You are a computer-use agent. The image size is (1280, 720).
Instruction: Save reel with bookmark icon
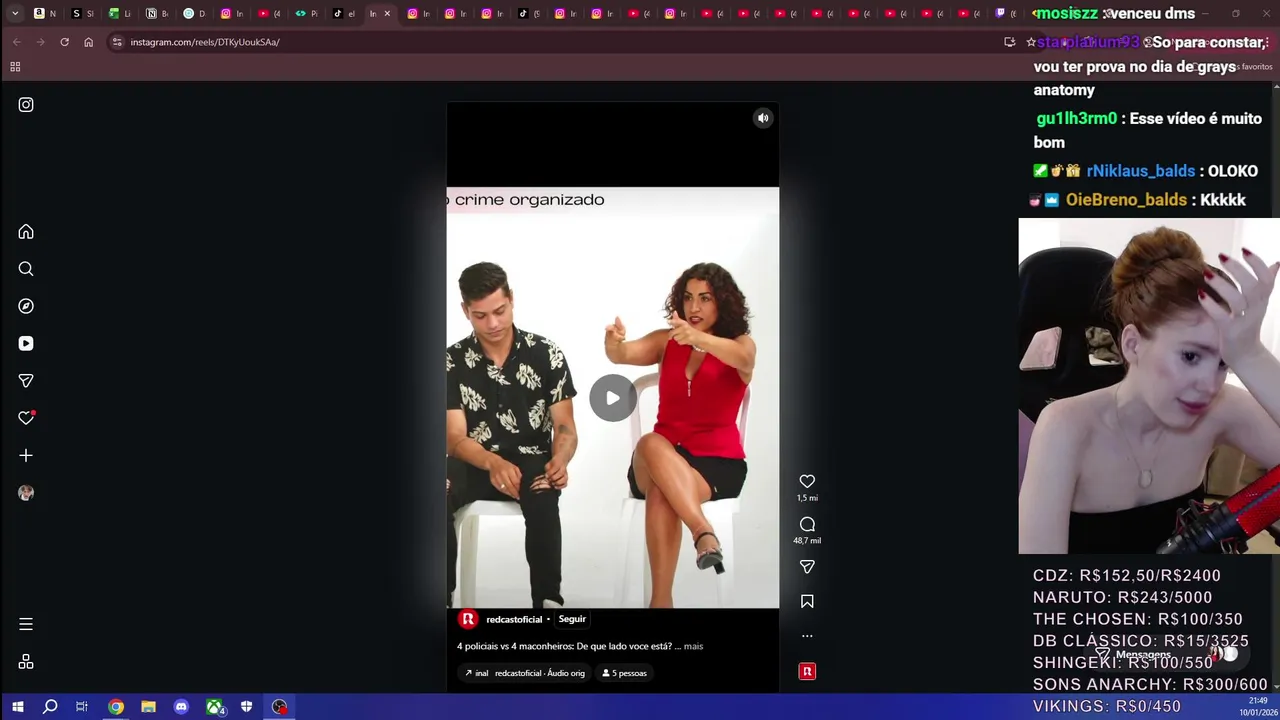[x=807, y=601]
